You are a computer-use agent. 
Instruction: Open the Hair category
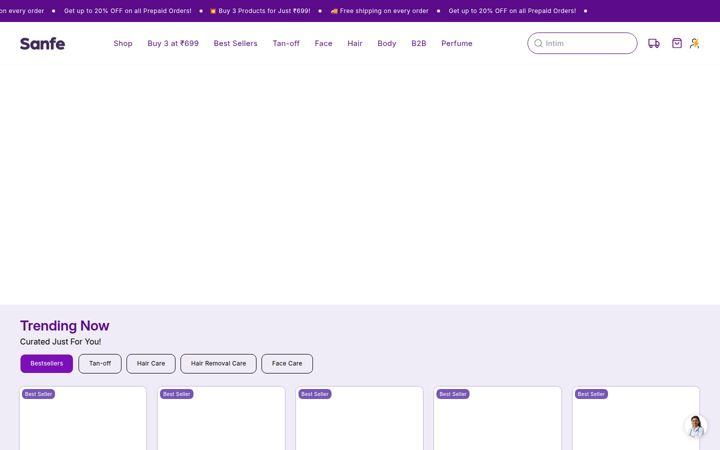[354, 43]
